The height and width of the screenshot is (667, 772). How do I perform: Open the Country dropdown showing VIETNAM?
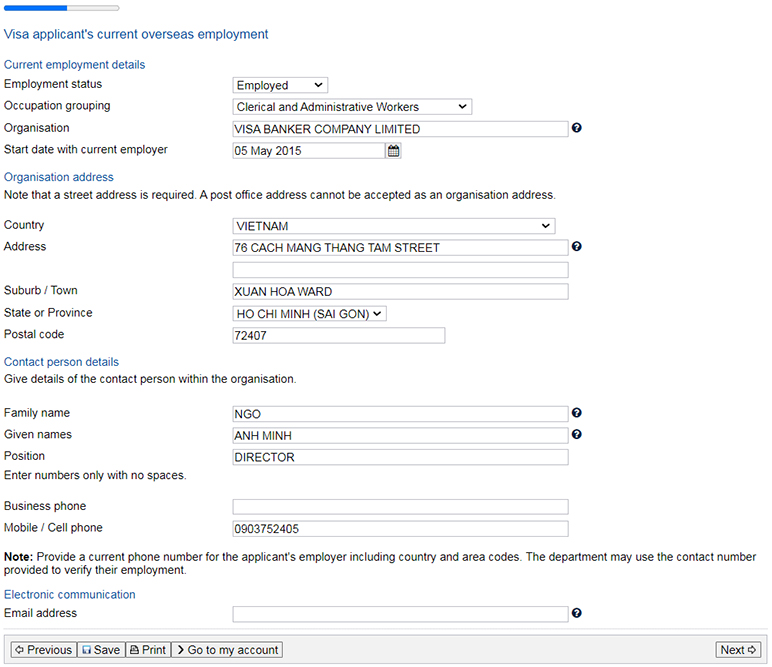[x=394, y=226]
